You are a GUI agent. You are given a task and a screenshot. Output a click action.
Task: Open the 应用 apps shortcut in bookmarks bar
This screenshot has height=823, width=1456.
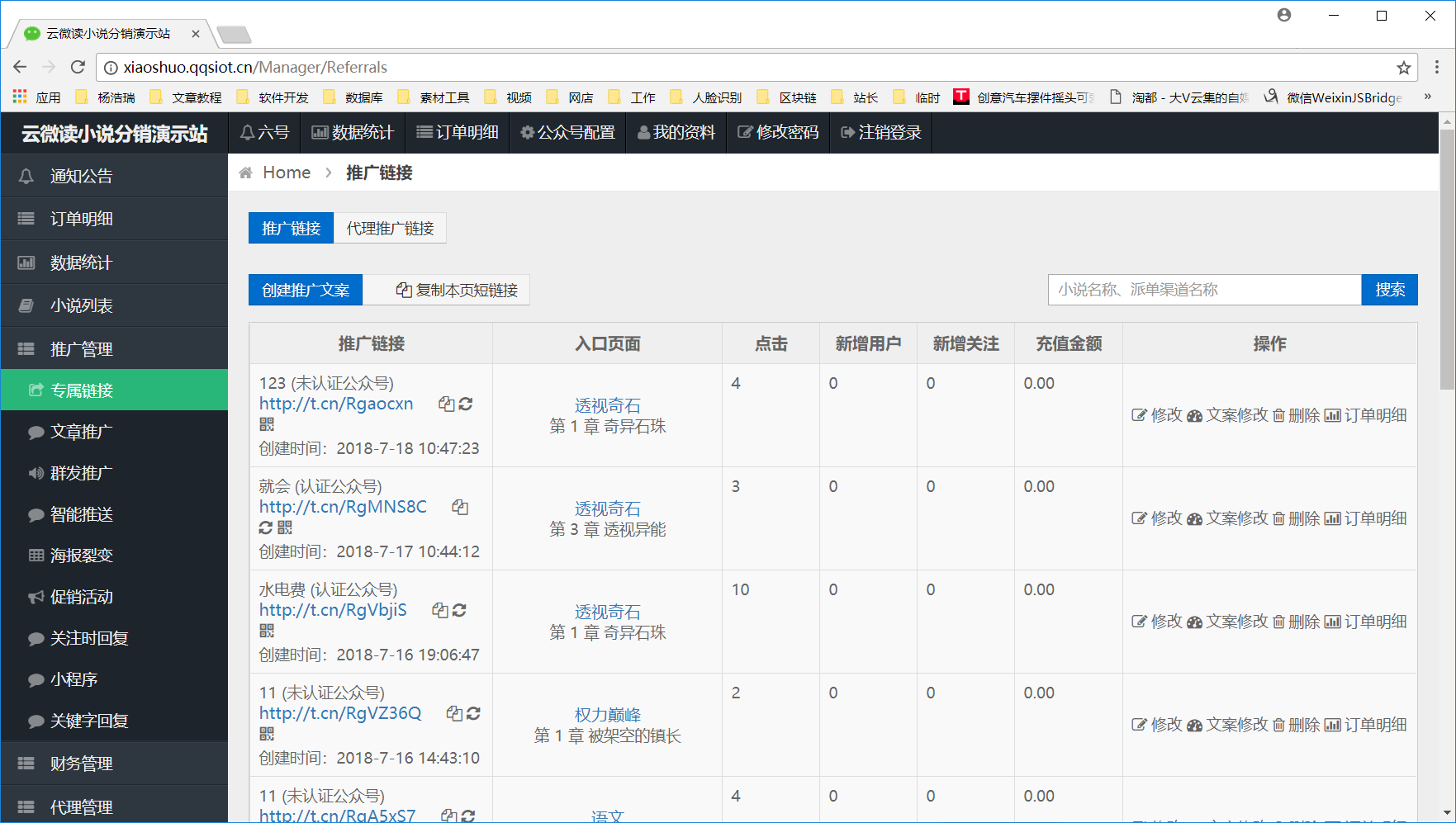(x=37, y=97)
